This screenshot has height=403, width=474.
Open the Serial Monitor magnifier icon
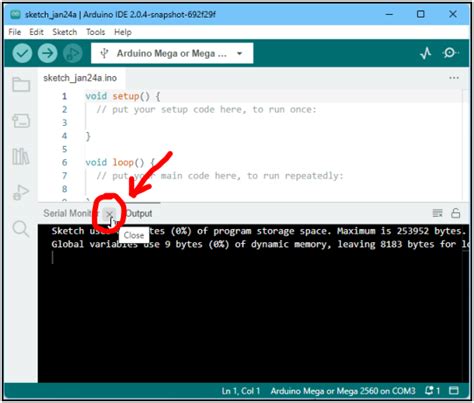[450, 53]
